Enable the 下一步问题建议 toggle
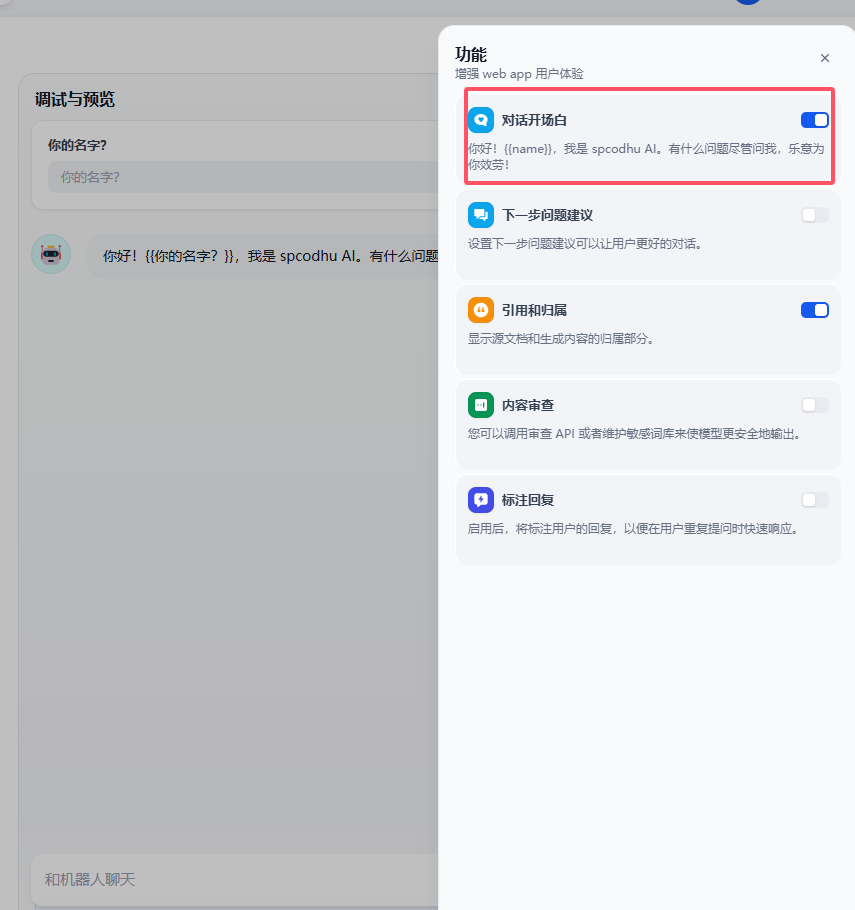The width and height of the screenshot is (855, 910). tap(814, 215)
